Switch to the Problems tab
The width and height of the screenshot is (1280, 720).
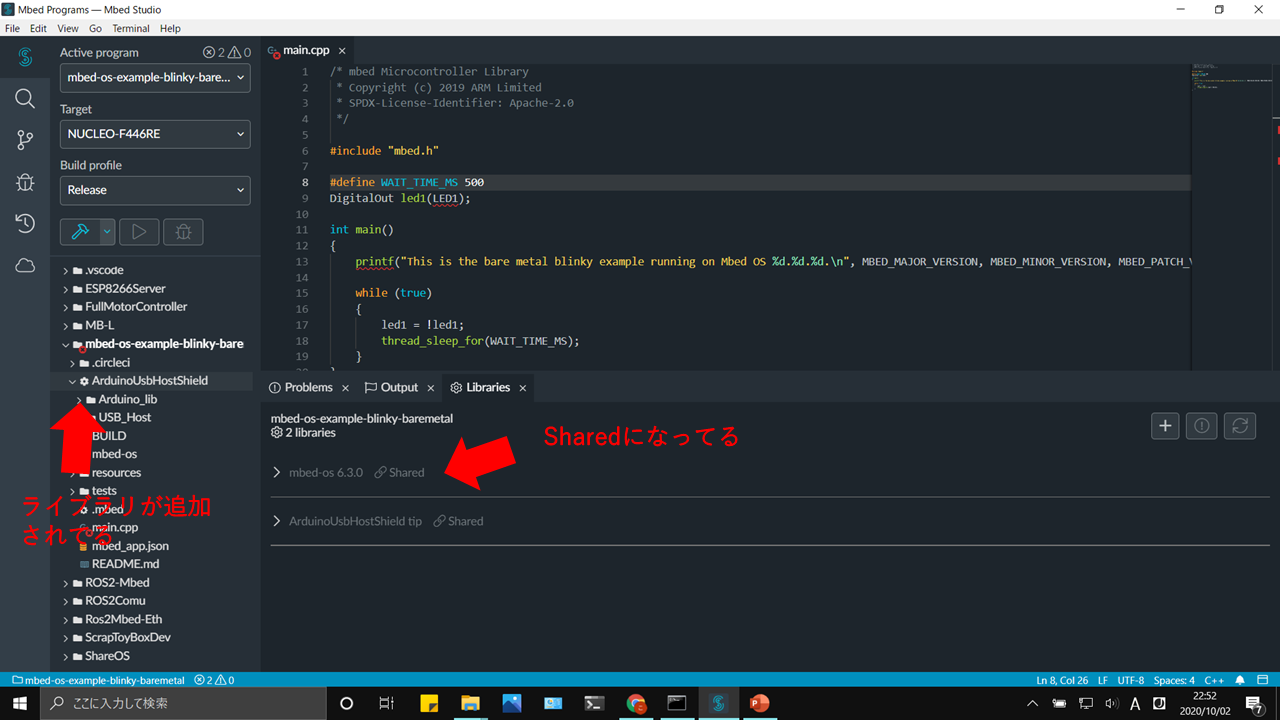coord(308,387)
